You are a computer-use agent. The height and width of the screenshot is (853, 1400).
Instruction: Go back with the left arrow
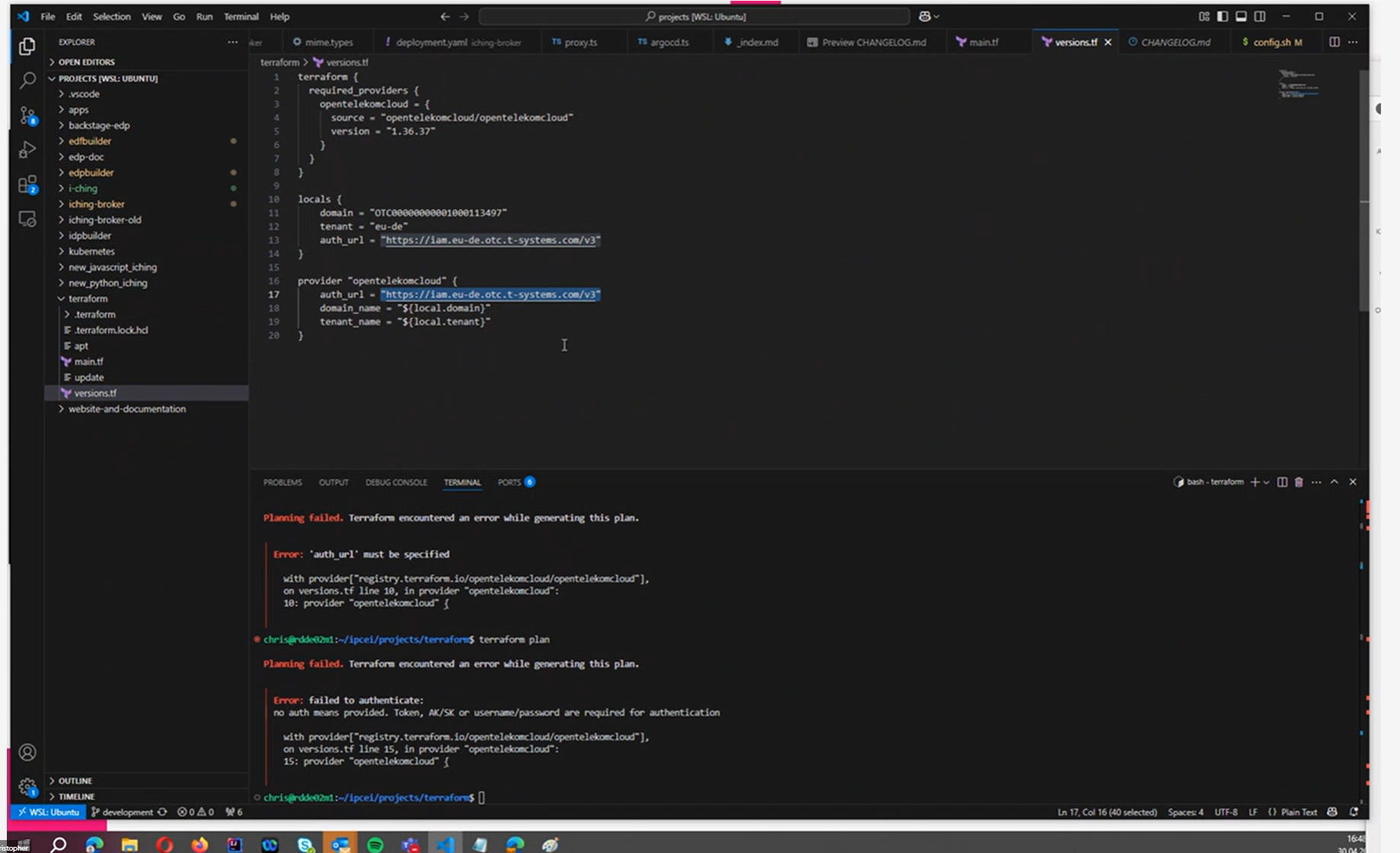(445, 16)
